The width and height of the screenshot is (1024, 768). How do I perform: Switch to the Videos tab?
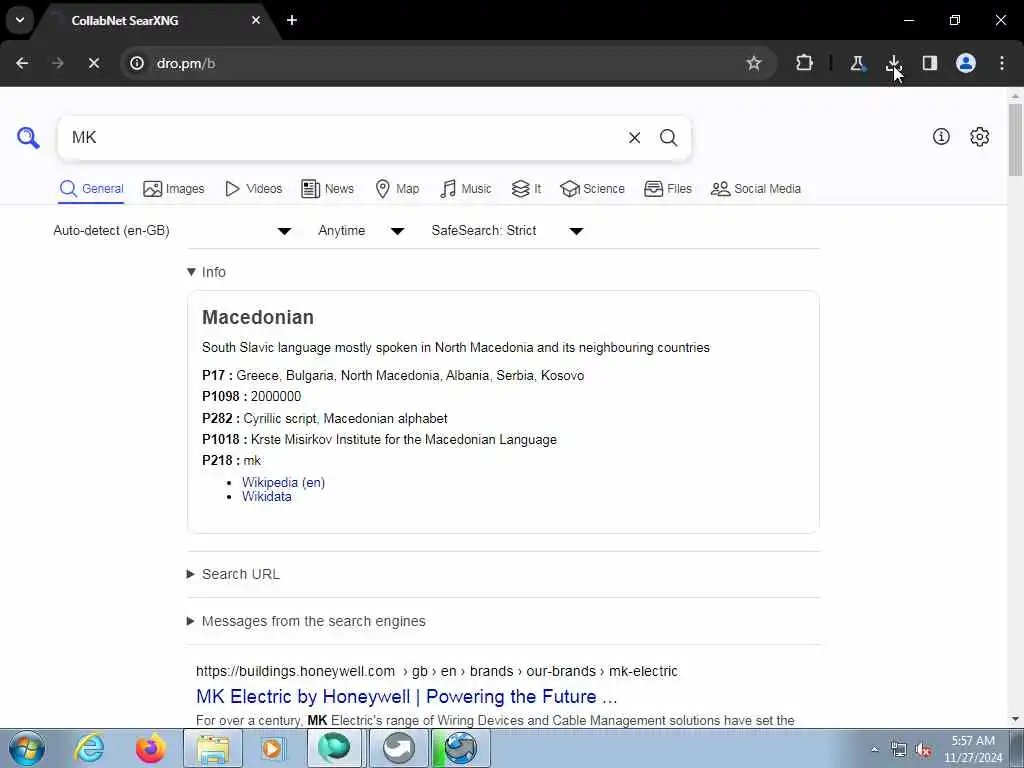[x=253, y=189]
